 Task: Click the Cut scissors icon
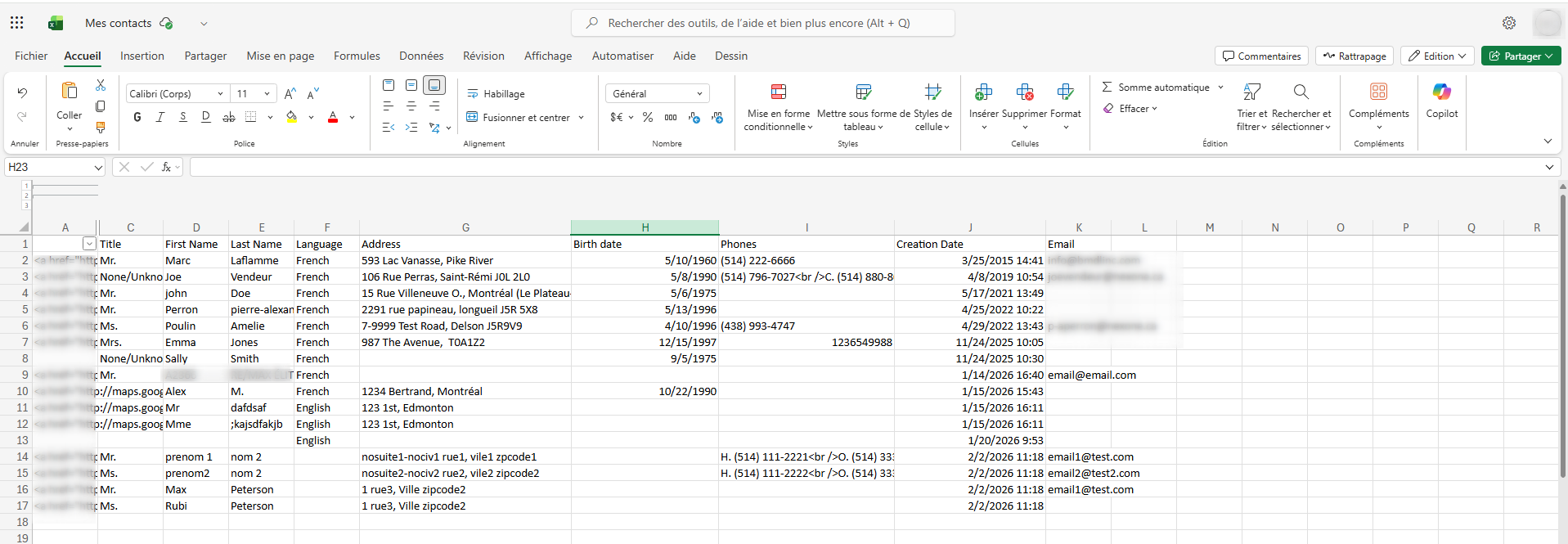(101, 85)
